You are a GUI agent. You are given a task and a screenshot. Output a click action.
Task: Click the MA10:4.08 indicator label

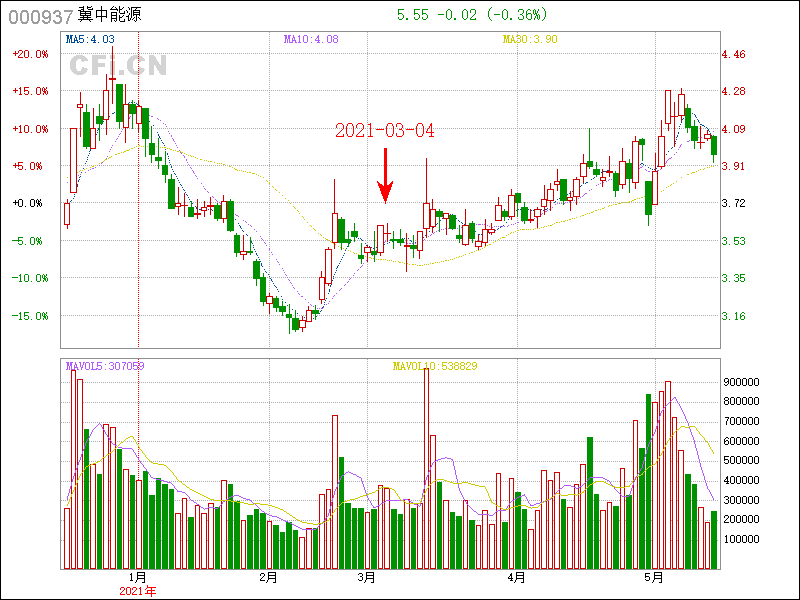point(310,40)
